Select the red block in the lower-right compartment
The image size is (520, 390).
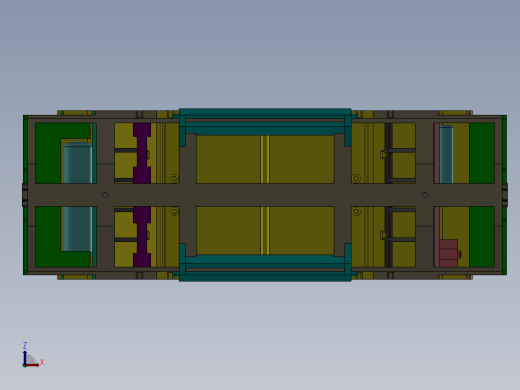449,253
